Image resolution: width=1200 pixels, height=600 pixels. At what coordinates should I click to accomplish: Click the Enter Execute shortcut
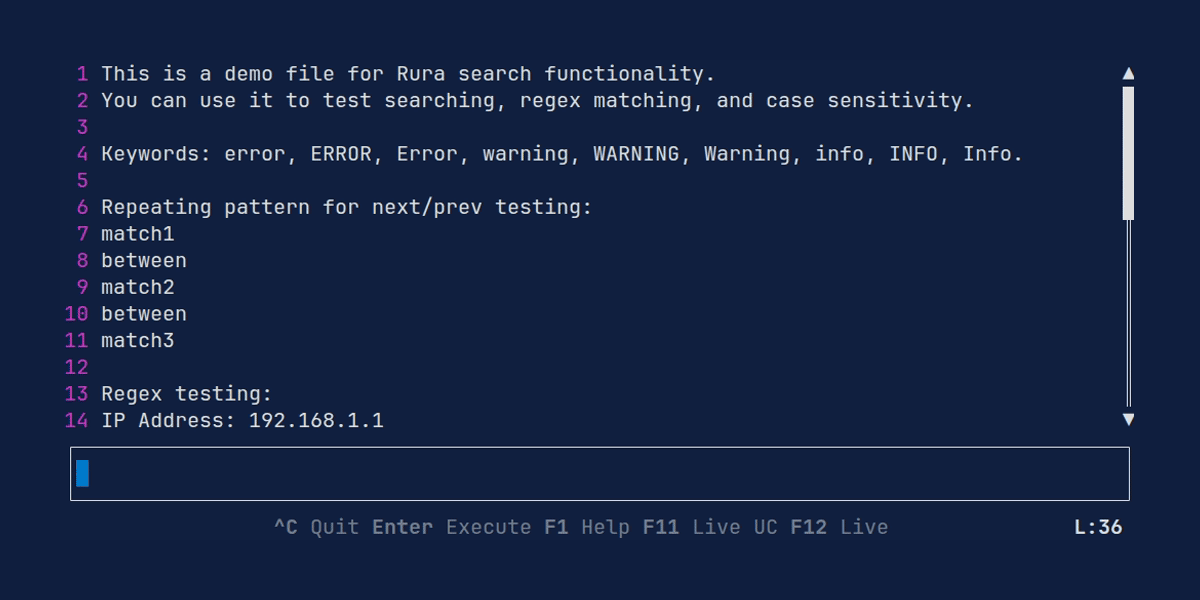coord(452,527)
